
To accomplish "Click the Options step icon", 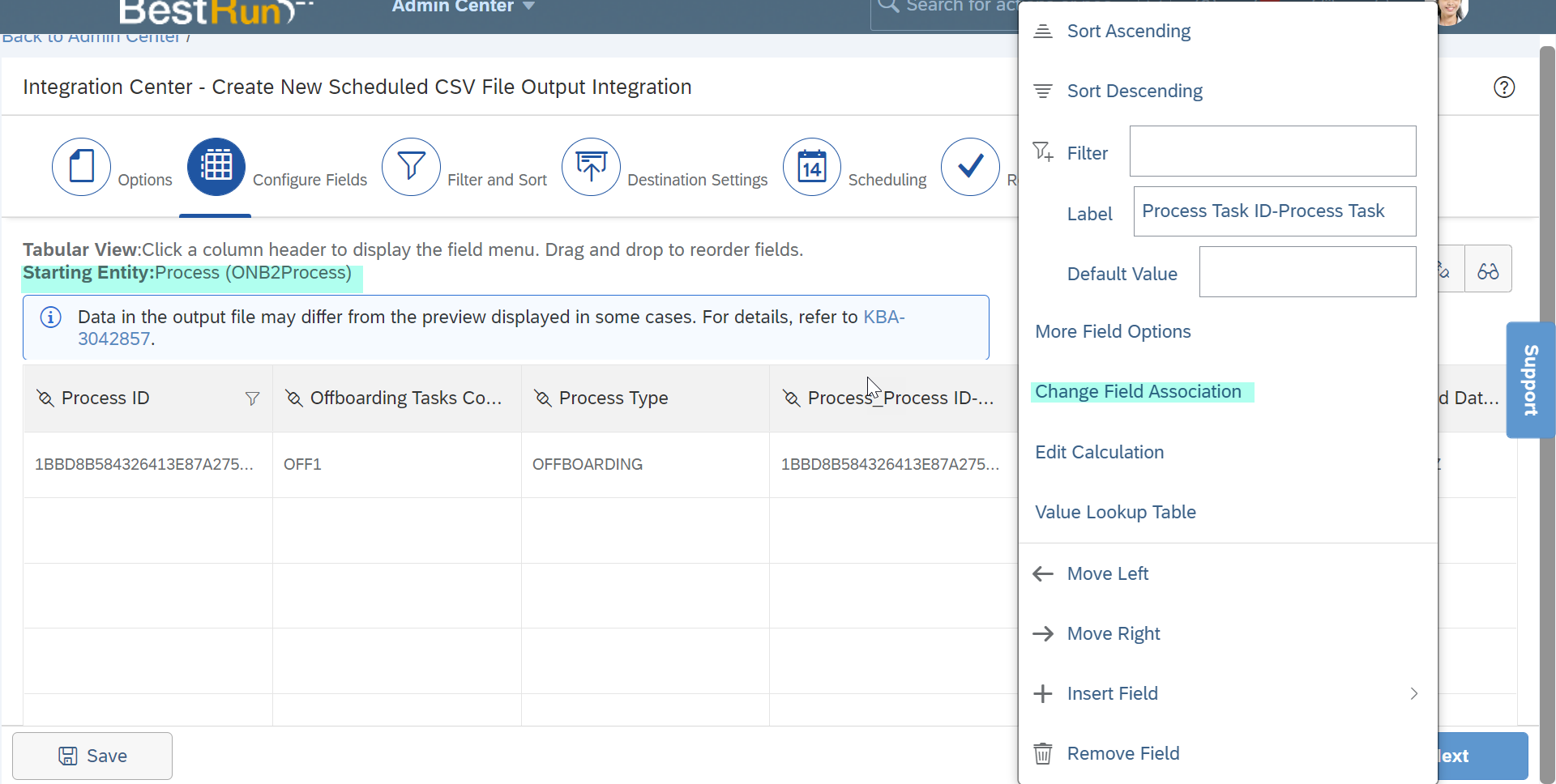I will (x=81, y=167).
